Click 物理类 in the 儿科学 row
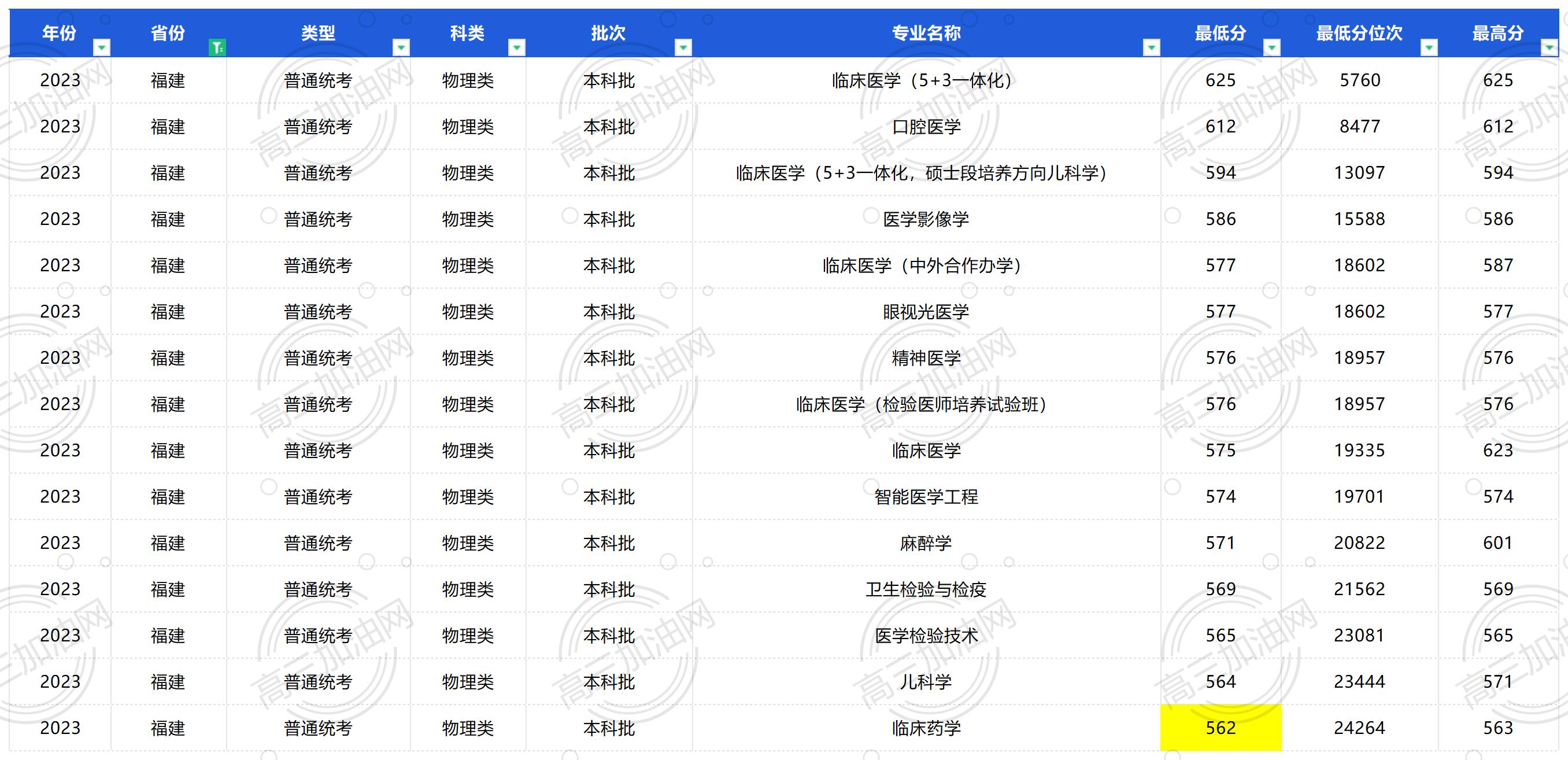The image size is (1568, 760). click(x=468, y=682)
